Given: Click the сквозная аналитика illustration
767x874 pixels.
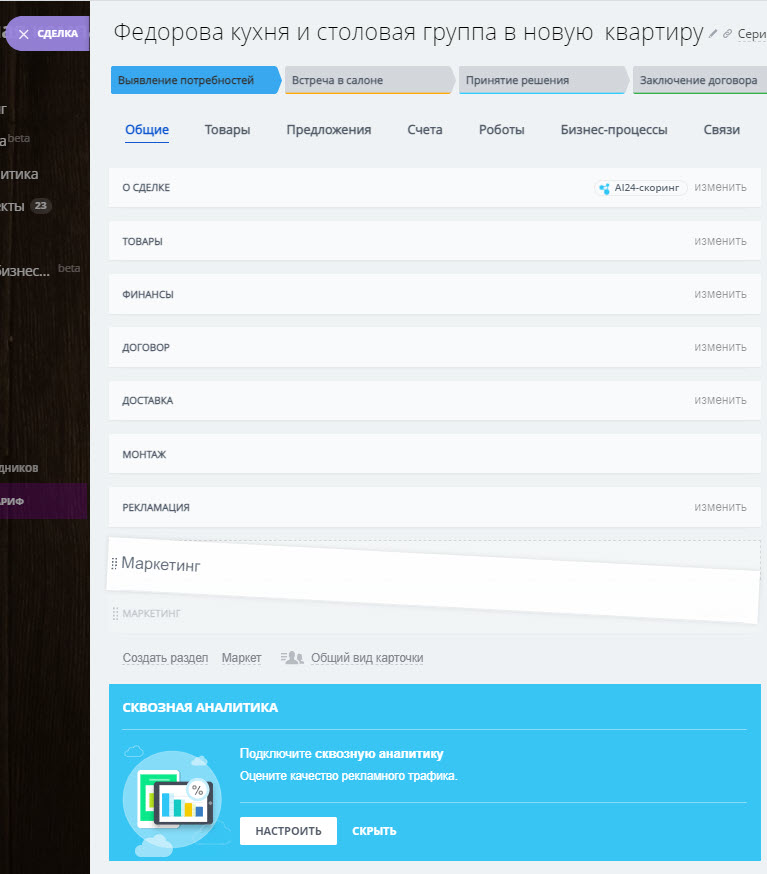Looking at the screenshot, I should click(x=174, y=800).
